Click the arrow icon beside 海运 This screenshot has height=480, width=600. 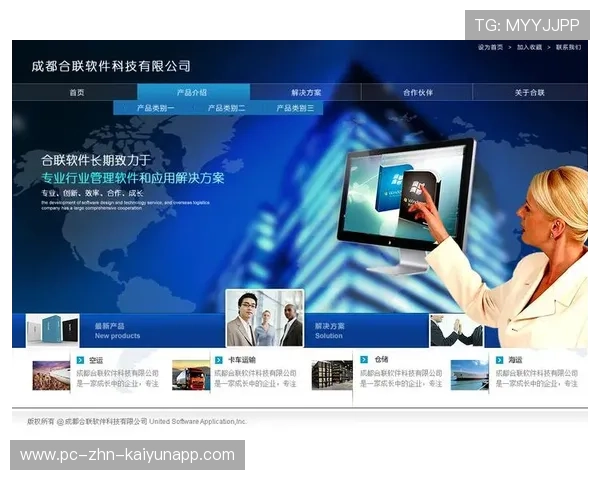pos(500,360)
